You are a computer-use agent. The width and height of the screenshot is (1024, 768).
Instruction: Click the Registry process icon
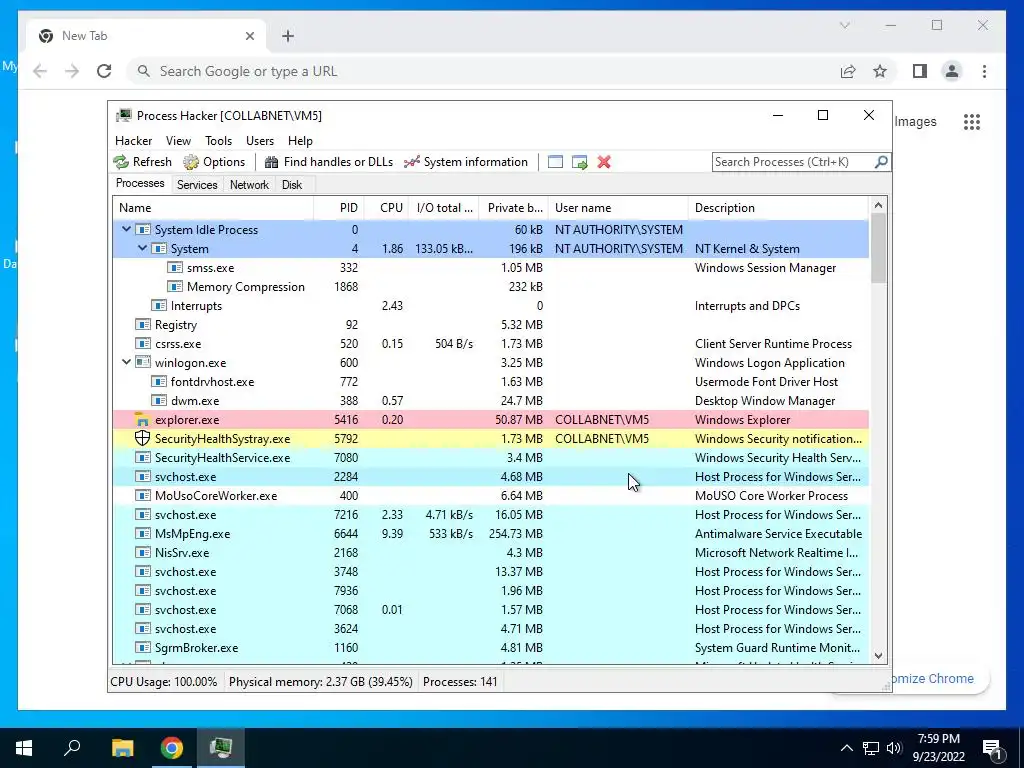[142, 325]
